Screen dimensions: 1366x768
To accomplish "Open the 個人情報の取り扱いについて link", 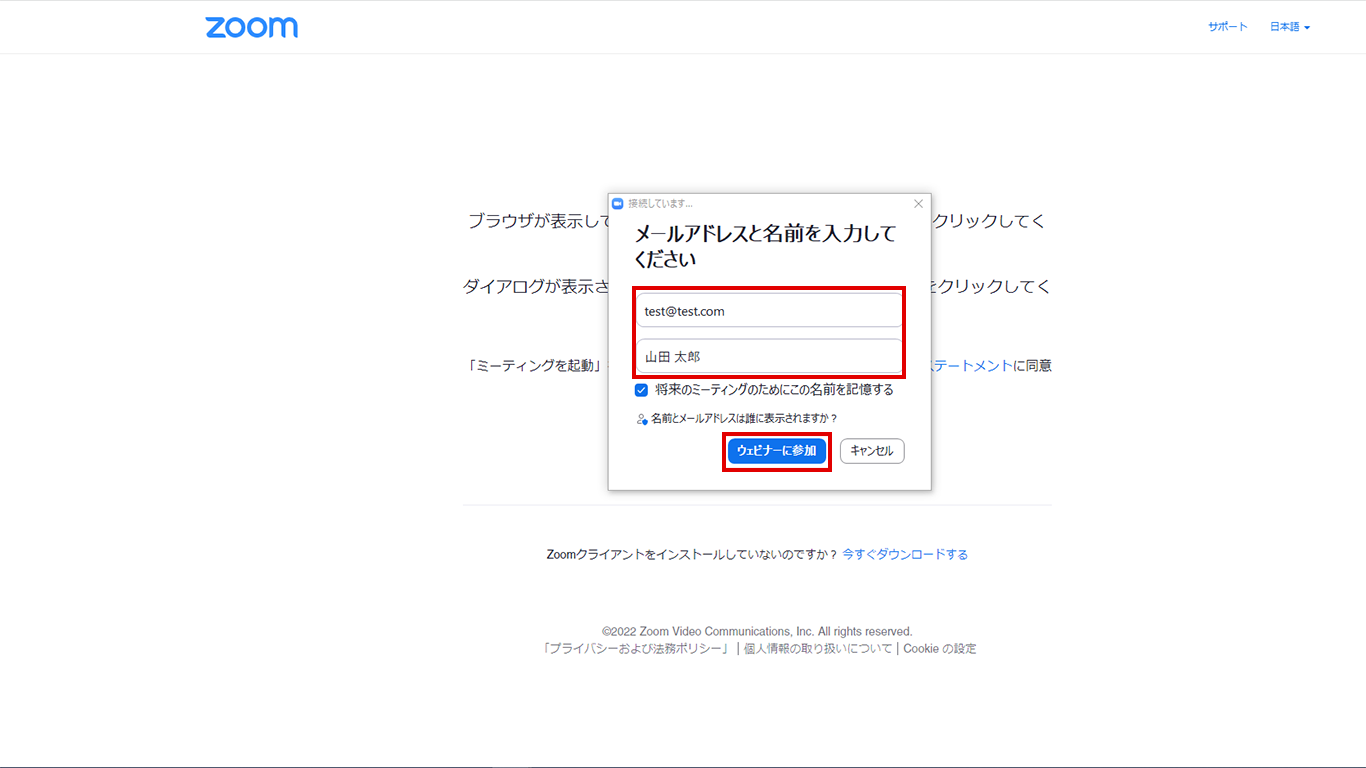I will point(818,648).
